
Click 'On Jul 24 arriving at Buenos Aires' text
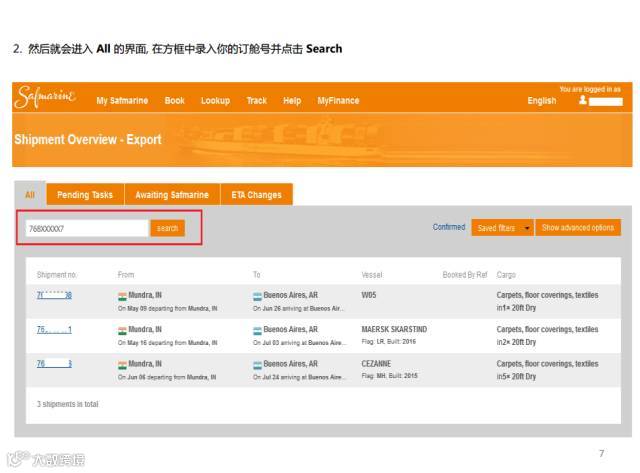pyautogui.click(x=300, y=377)
